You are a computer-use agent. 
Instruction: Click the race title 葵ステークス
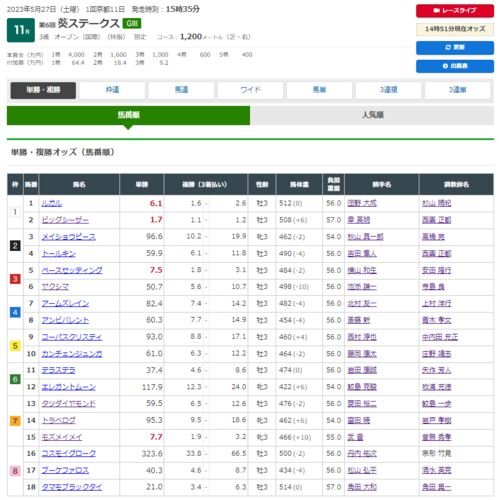click(89, 23)
